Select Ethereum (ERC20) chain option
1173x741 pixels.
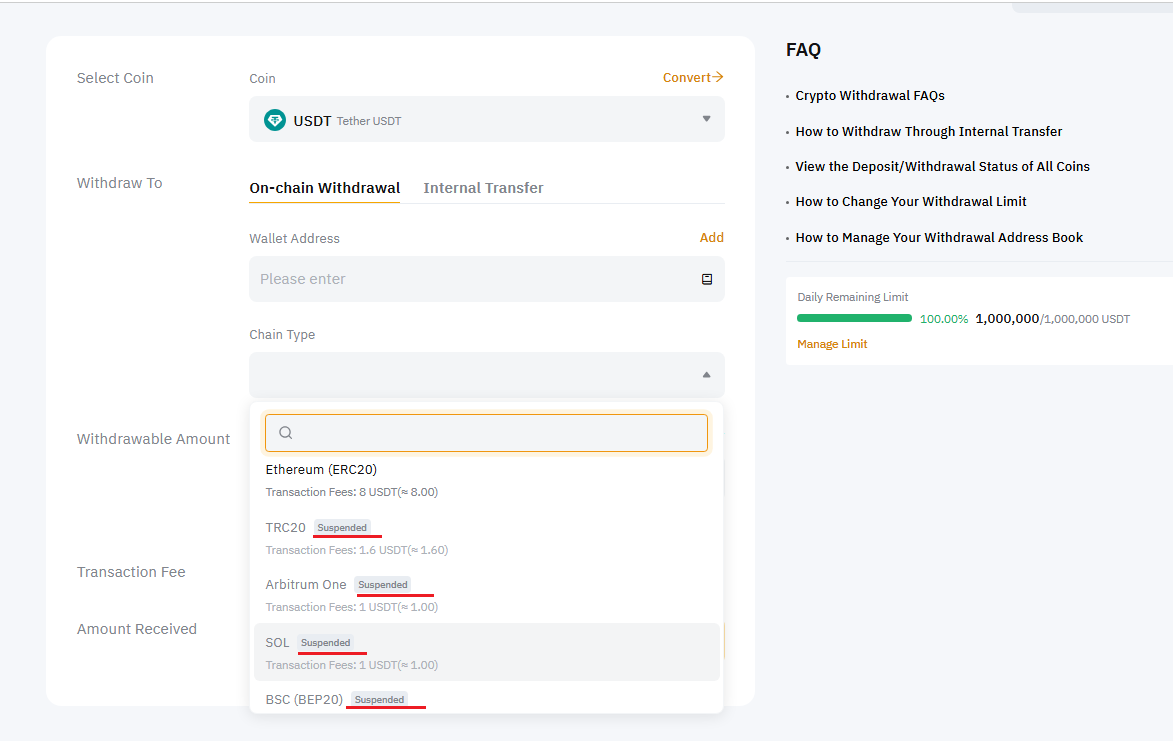[321, 469]
